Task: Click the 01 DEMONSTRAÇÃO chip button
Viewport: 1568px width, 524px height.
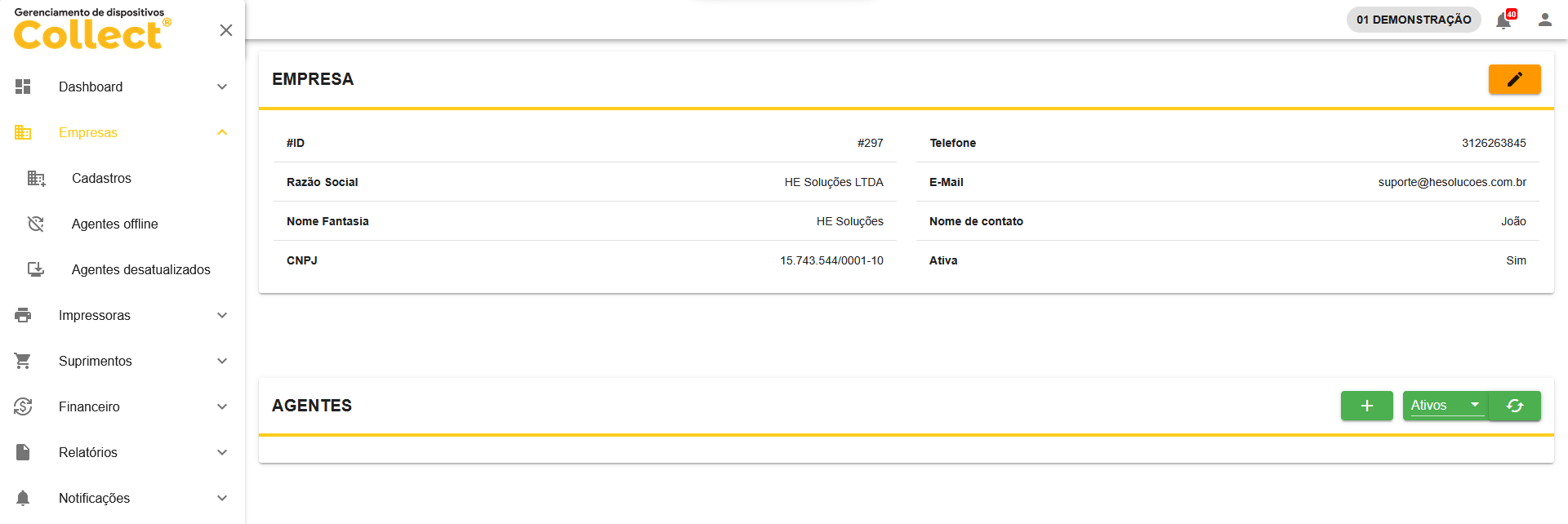Action: [1413, 20]
